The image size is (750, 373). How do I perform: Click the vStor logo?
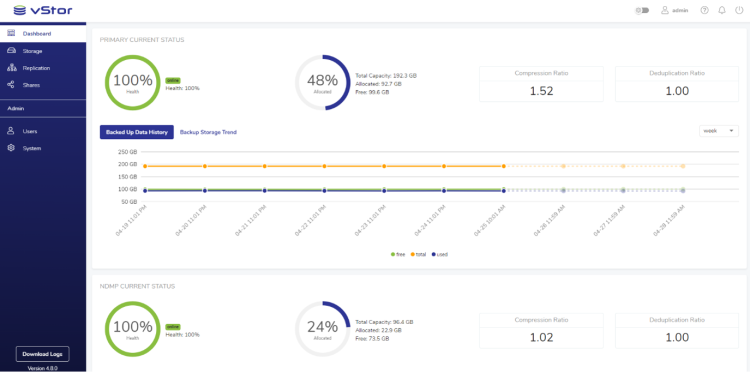(x=43, y=10)
